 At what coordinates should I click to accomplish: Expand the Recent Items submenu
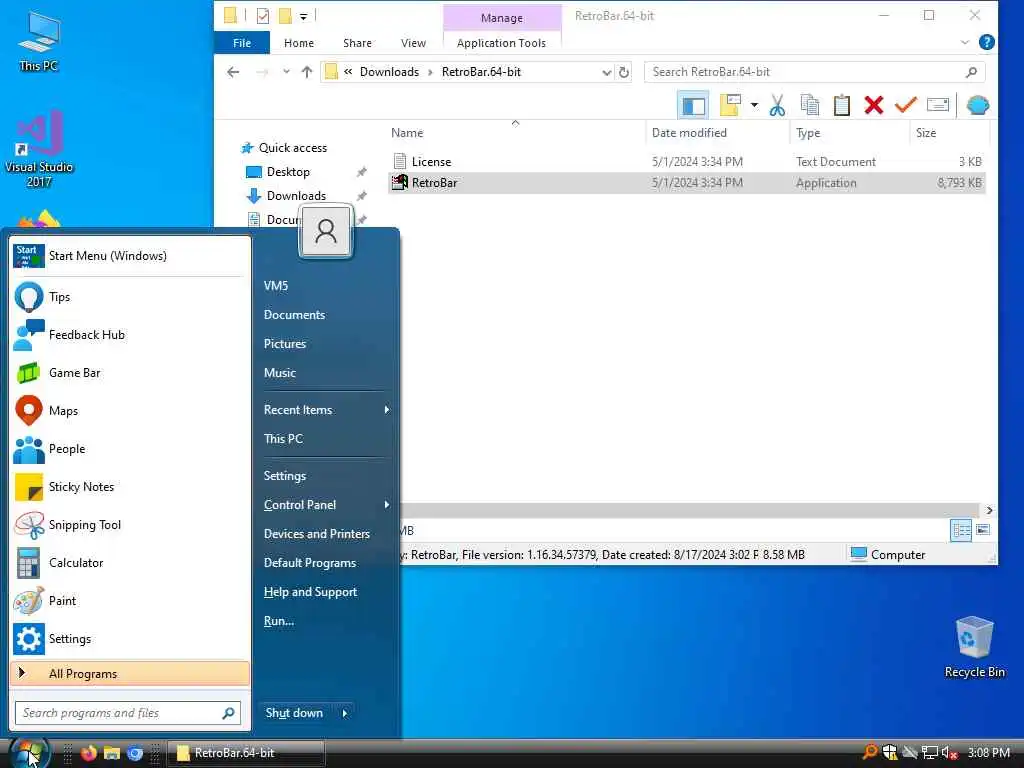326,409
